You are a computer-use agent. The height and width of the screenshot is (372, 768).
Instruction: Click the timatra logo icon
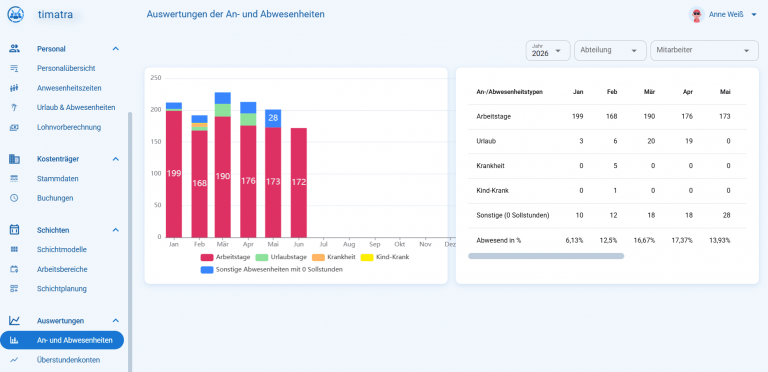[15, 14]
